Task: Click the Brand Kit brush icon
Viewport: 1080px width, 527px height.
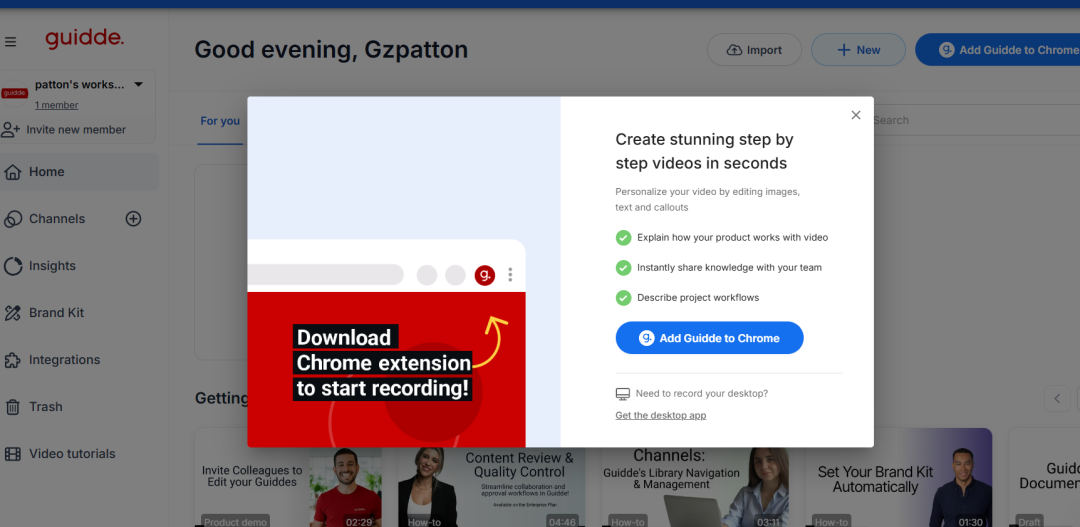Action: 12,313
